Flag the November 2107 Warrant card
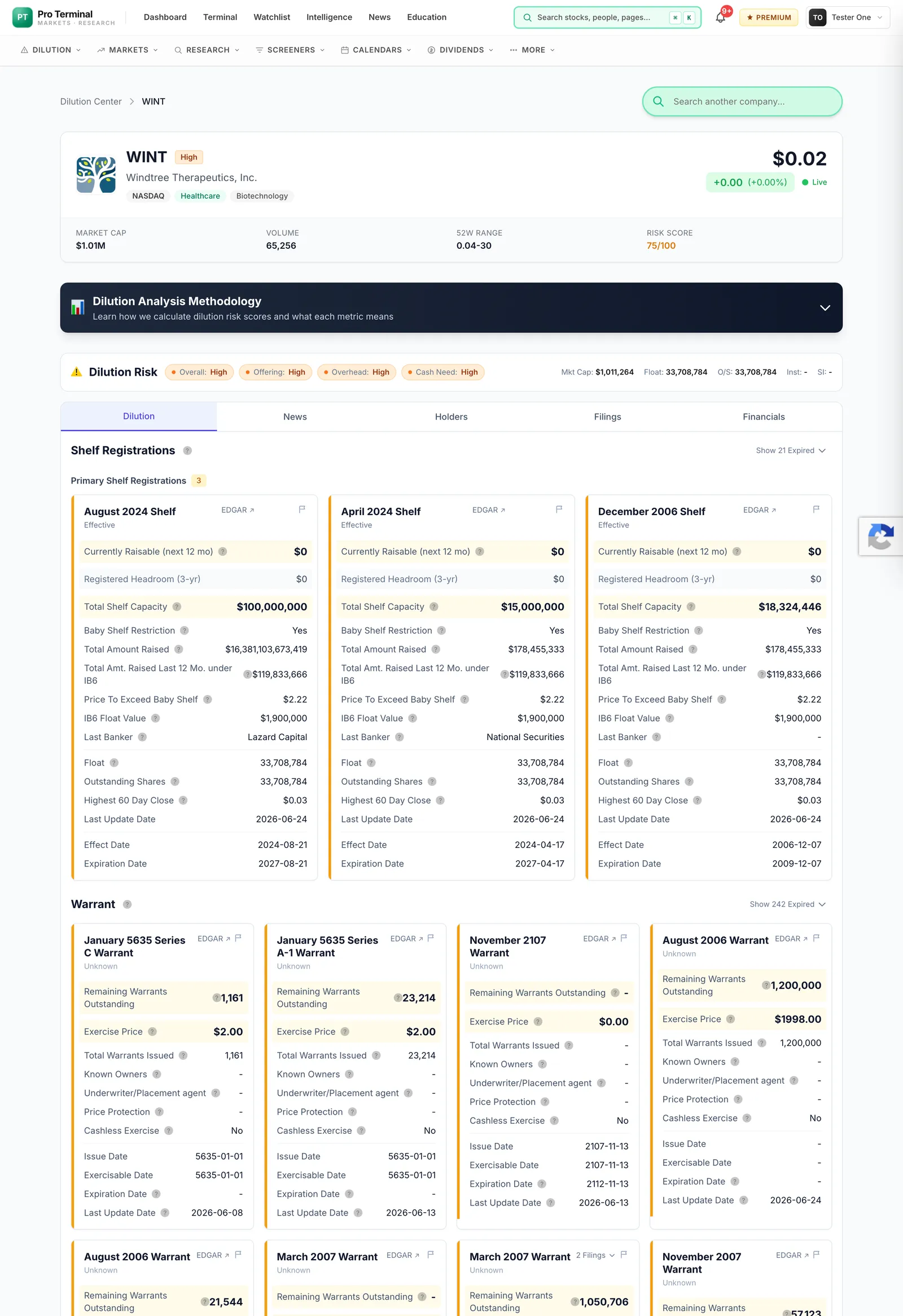The width and height of the screenshot is (903, 1316). click(624, 938)
